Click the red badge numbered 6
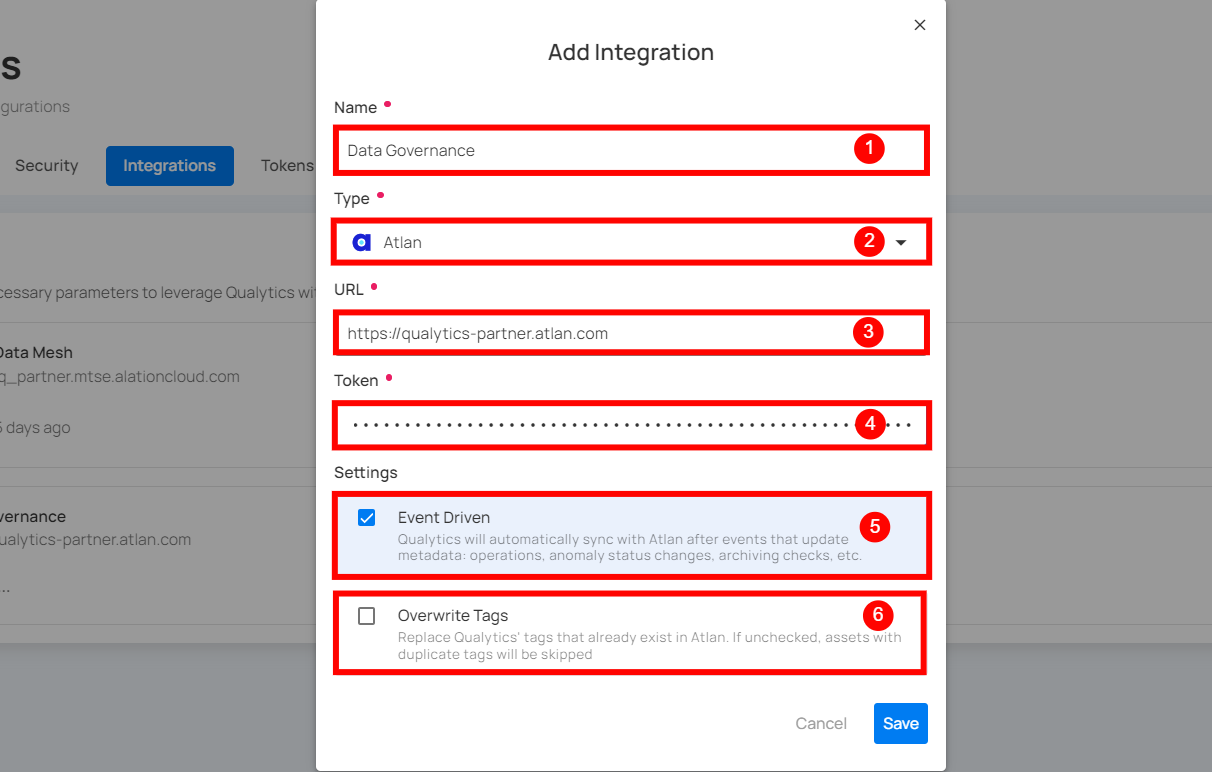The width and height of the screenshot is (1212, 772). click(x=877, y=614)
